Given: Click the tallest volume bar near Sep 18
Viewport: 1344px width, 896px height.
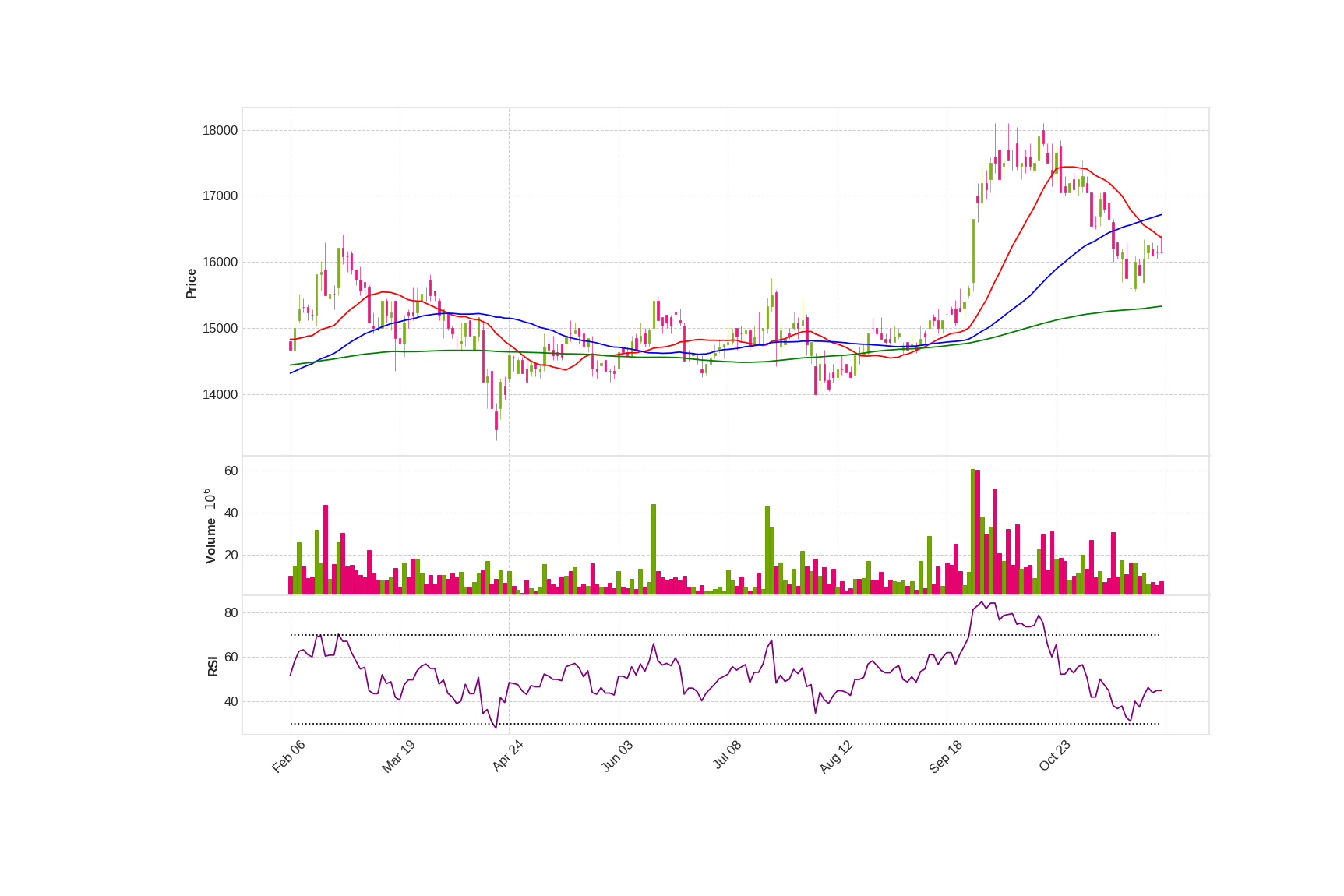Looking at the screenshot, I should coord(973,531).
